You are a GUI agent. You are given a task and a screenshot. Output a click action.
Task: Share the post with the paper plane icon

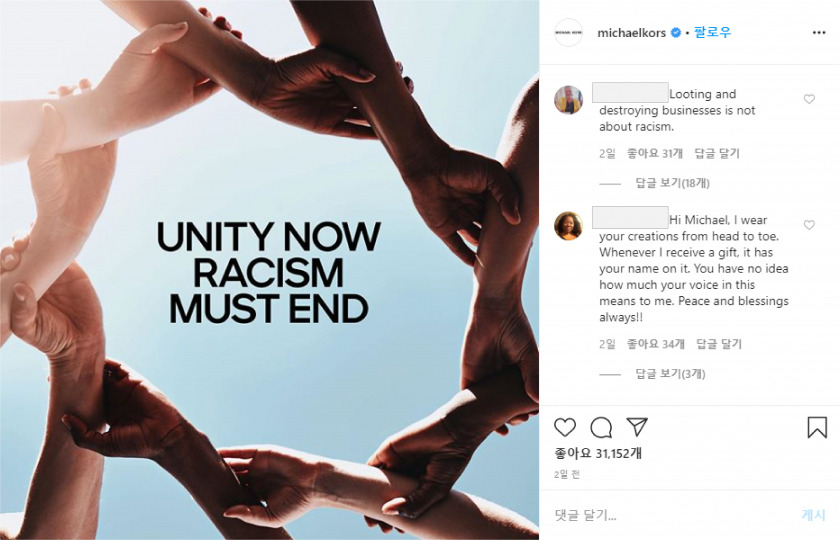click(637, 427)
